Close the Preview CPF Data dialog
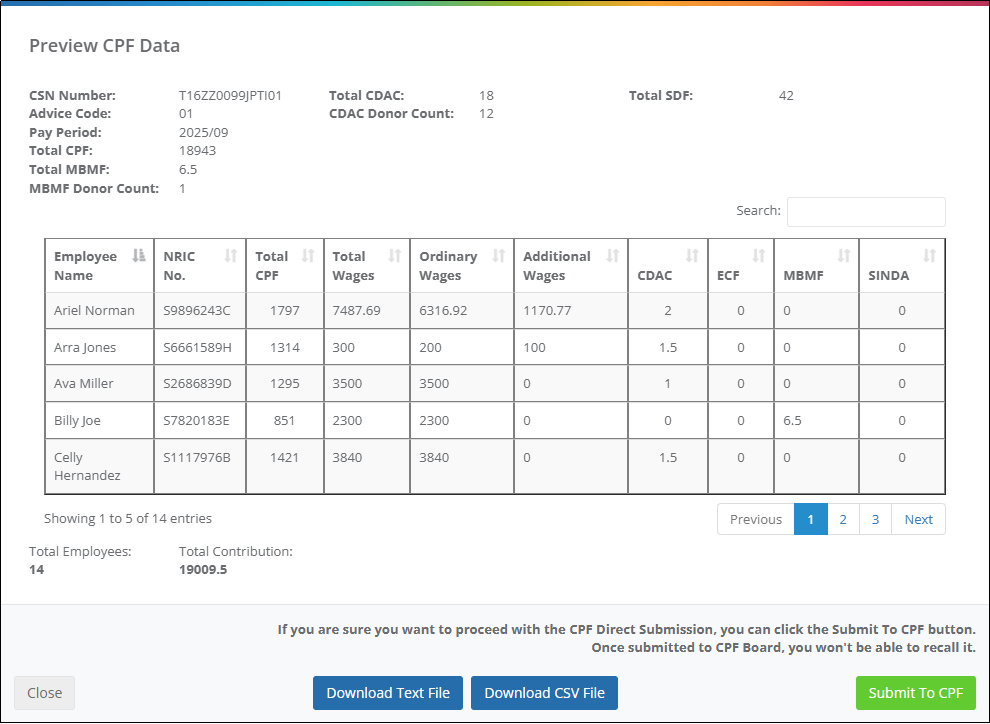The width and height of the screenshot is (990, 724). [x=44, y=693]
